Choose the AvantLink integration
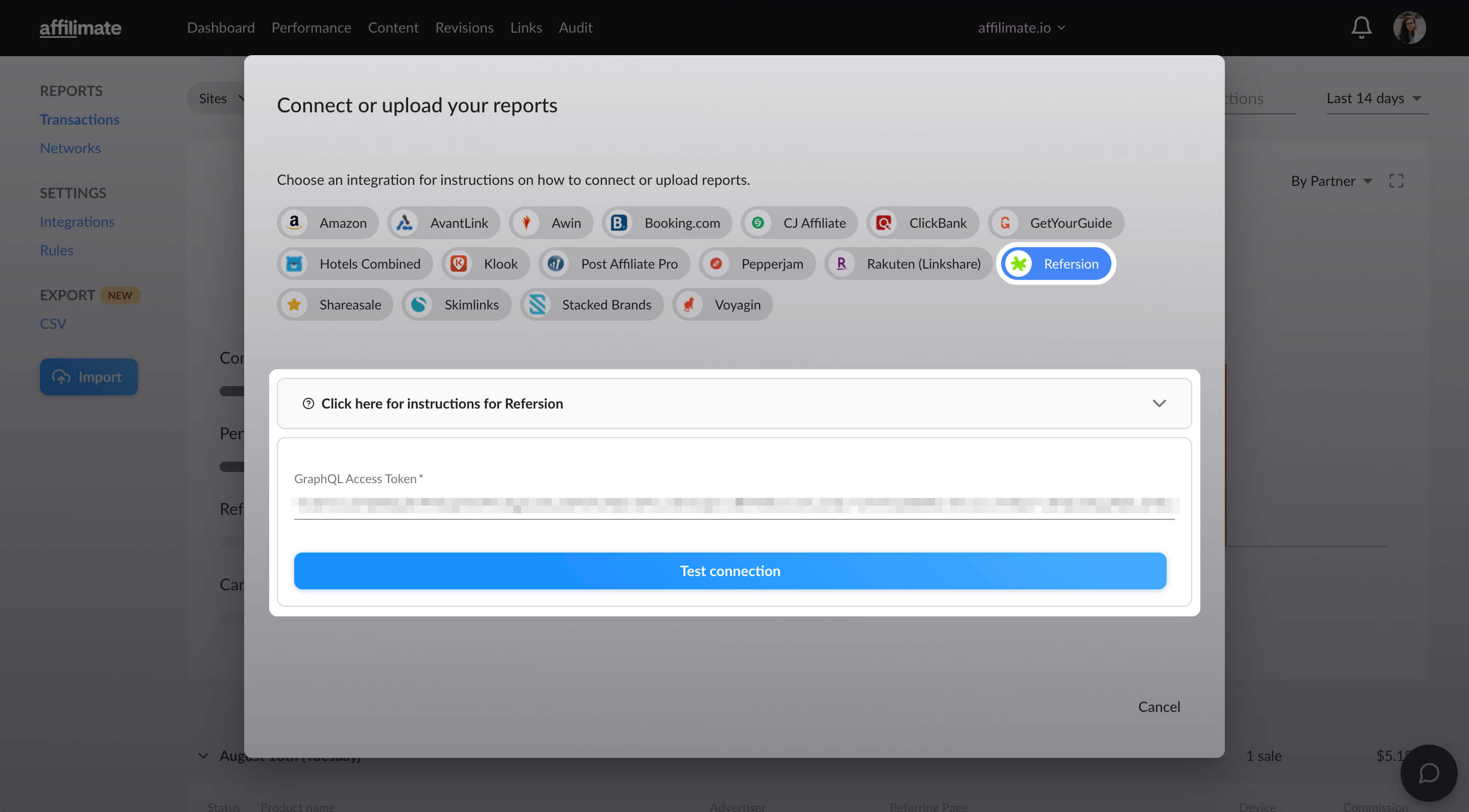The image size is (1469, 812). 444,222
